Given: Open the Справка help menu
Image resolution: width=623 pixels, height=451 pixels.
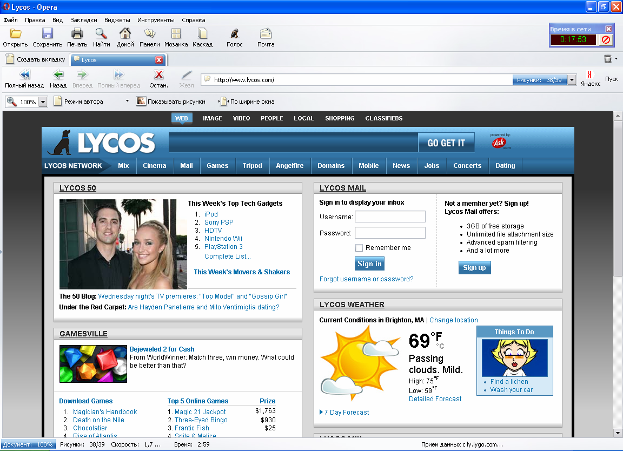Looking at the screenshot, I should point(193,20).
